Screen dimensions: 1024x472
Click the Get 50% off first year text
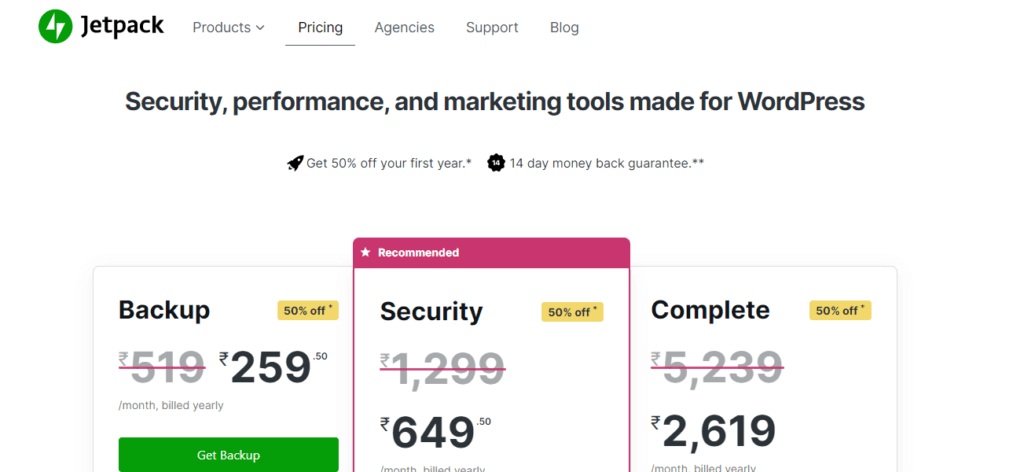coord(389,163)
